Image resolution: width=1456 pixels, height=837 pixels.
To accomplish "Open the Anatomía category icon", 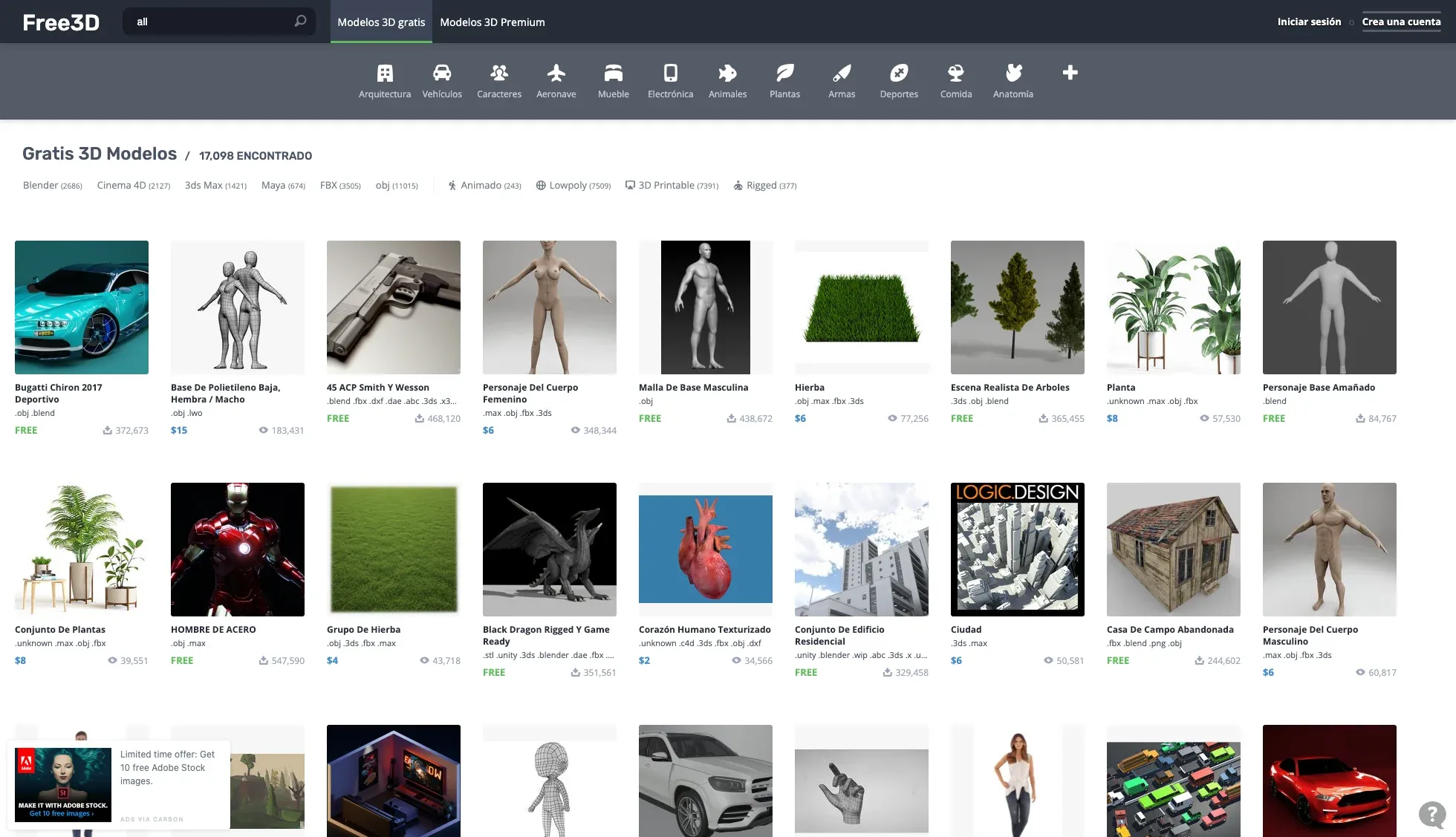I will (1013, 73).
